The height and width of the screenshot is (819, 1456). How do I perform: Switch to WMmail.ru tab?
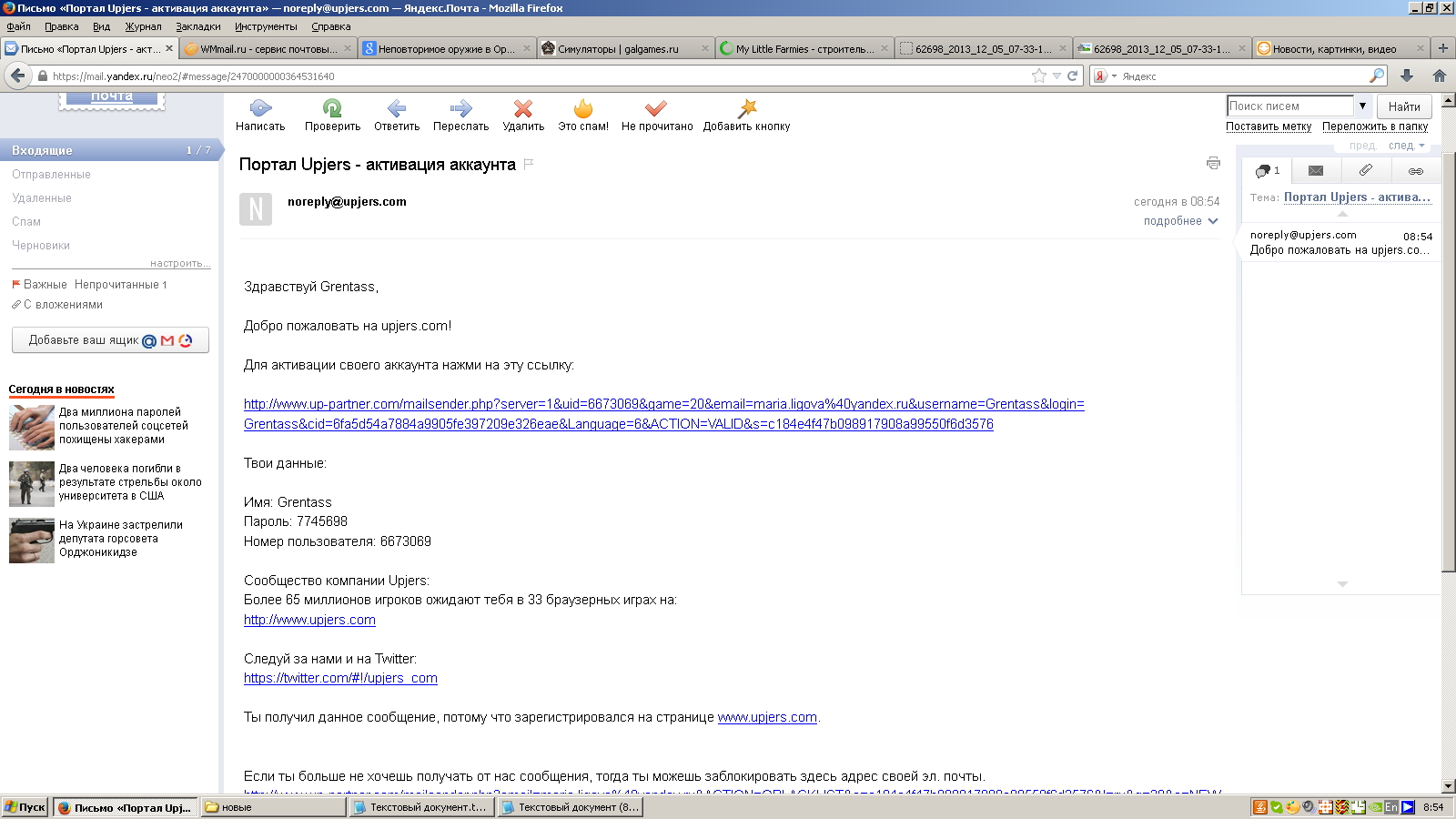click(x=268, y=49)
